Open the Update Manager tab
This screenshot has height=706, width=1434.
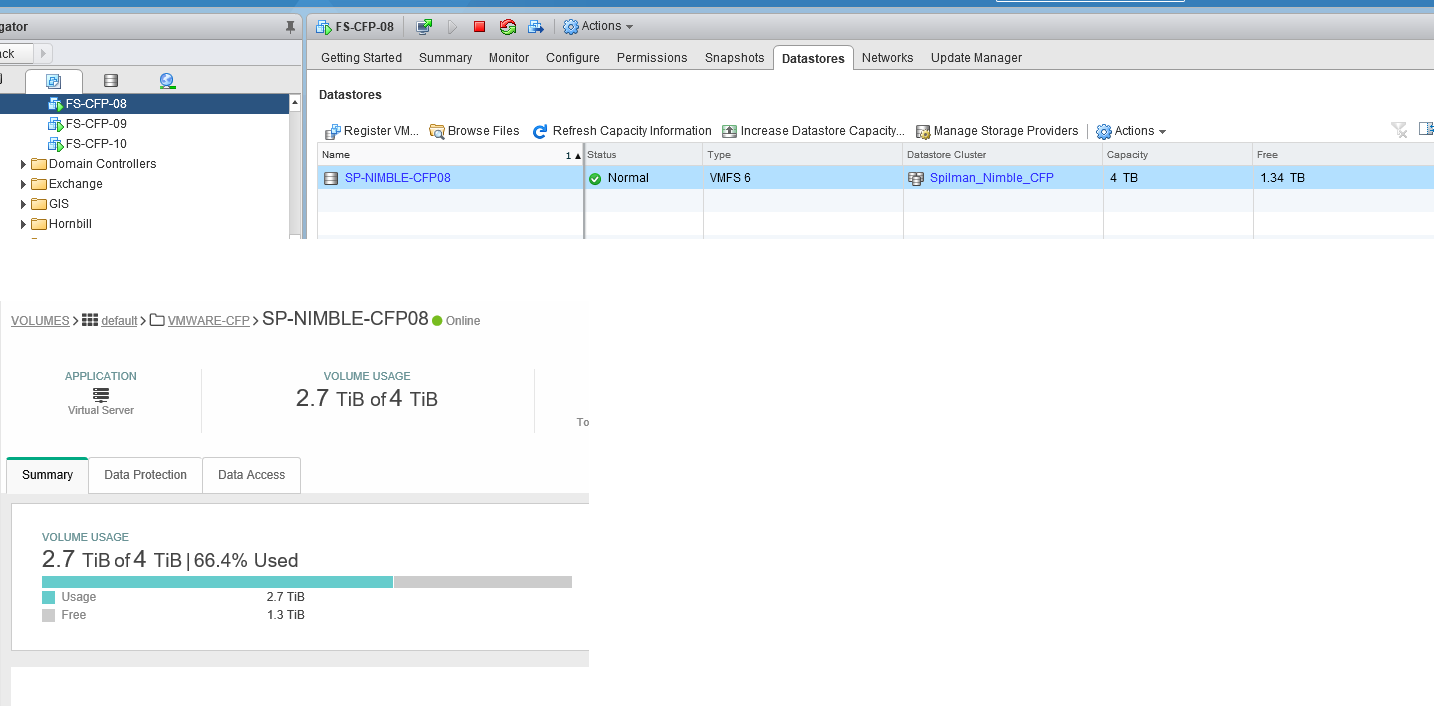(x=976, y=58)
